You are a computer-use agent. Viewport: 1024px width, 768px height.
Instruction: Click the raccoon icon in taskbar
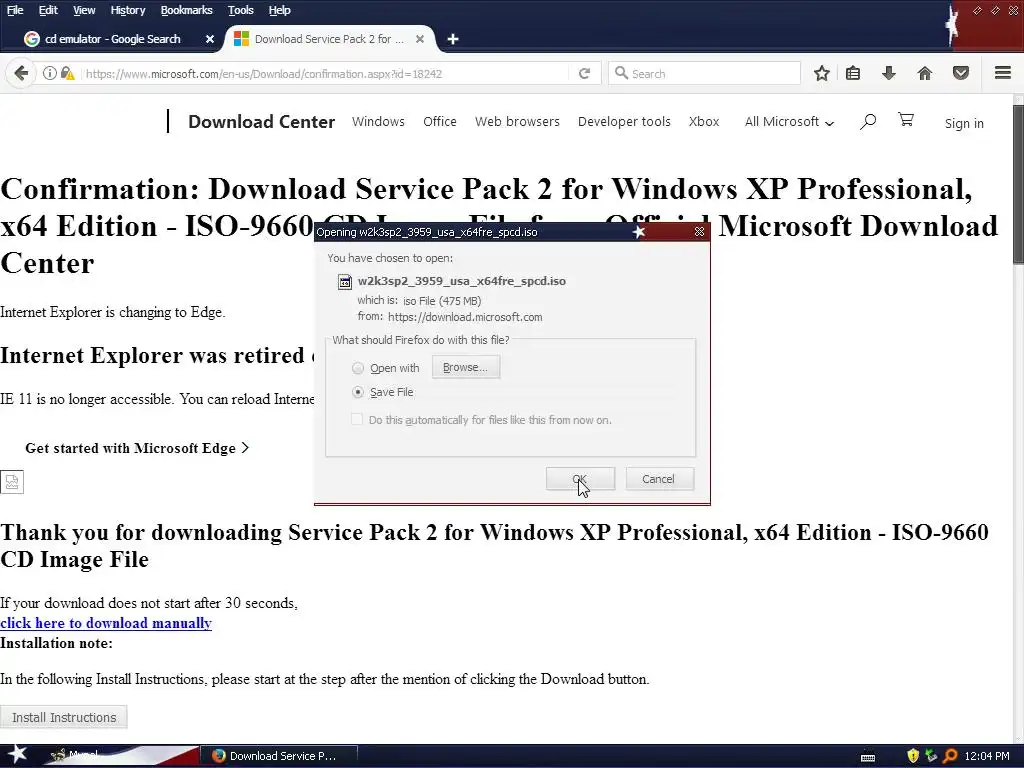57,756
